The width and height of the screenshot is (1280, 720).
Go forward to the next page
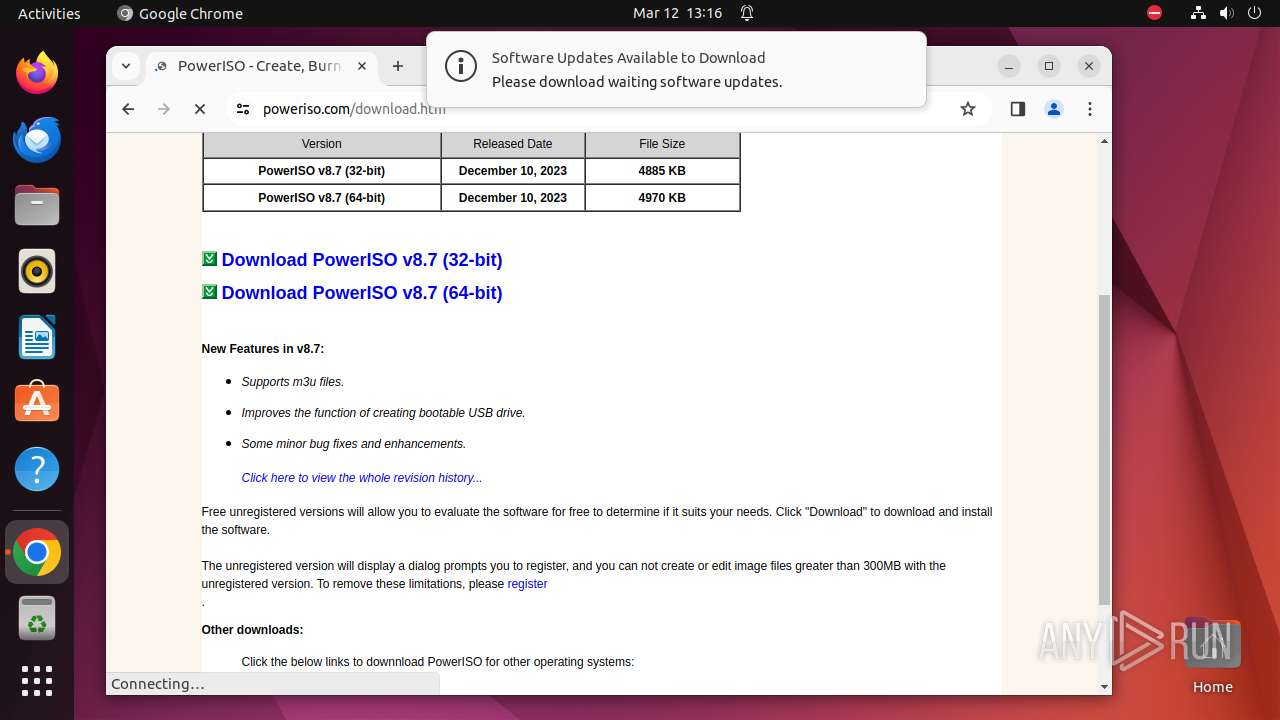pyautogui.click(x=164, y=109)
